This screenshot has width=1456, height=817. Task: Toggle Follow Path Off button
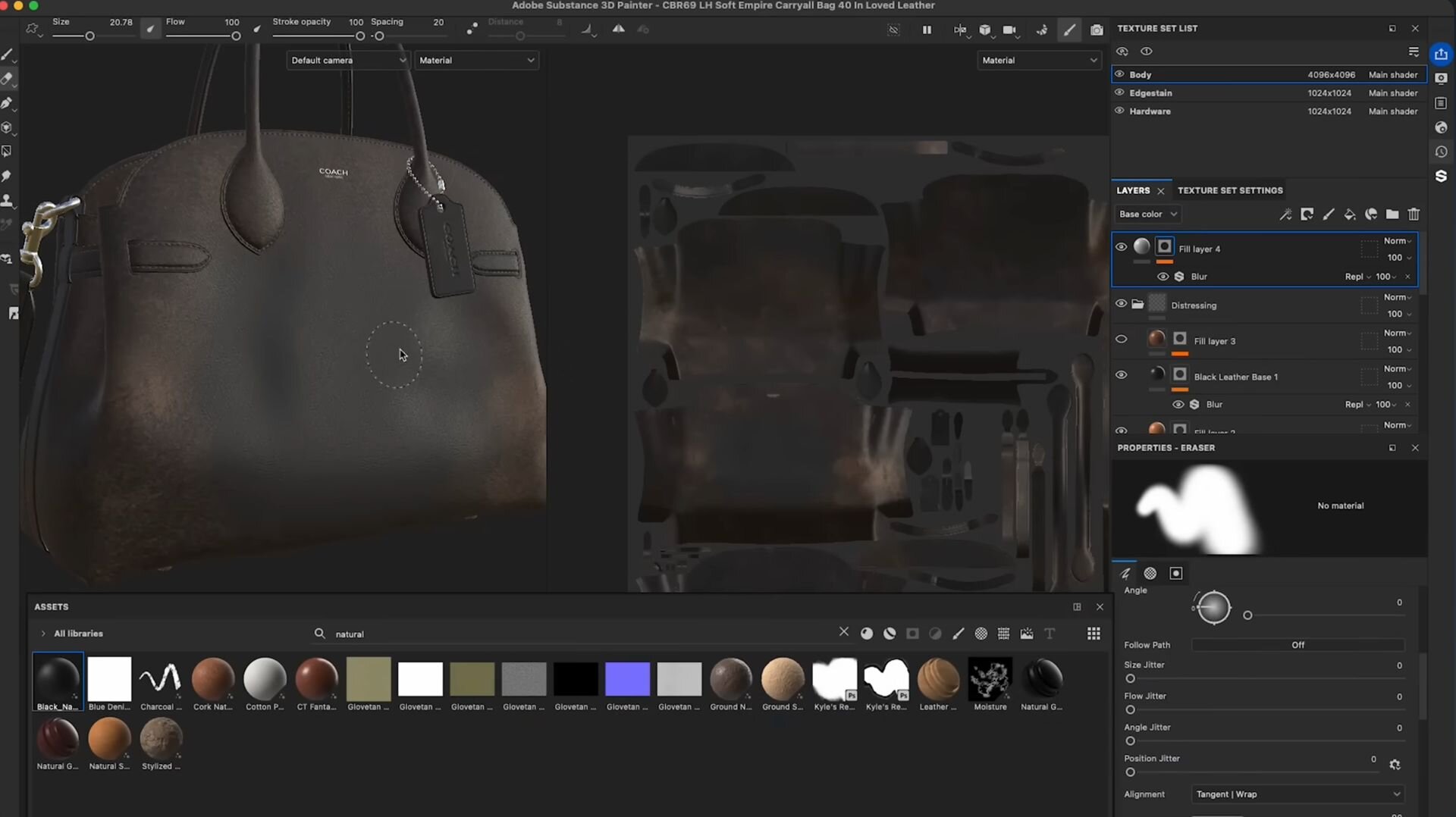(1298, 645)
